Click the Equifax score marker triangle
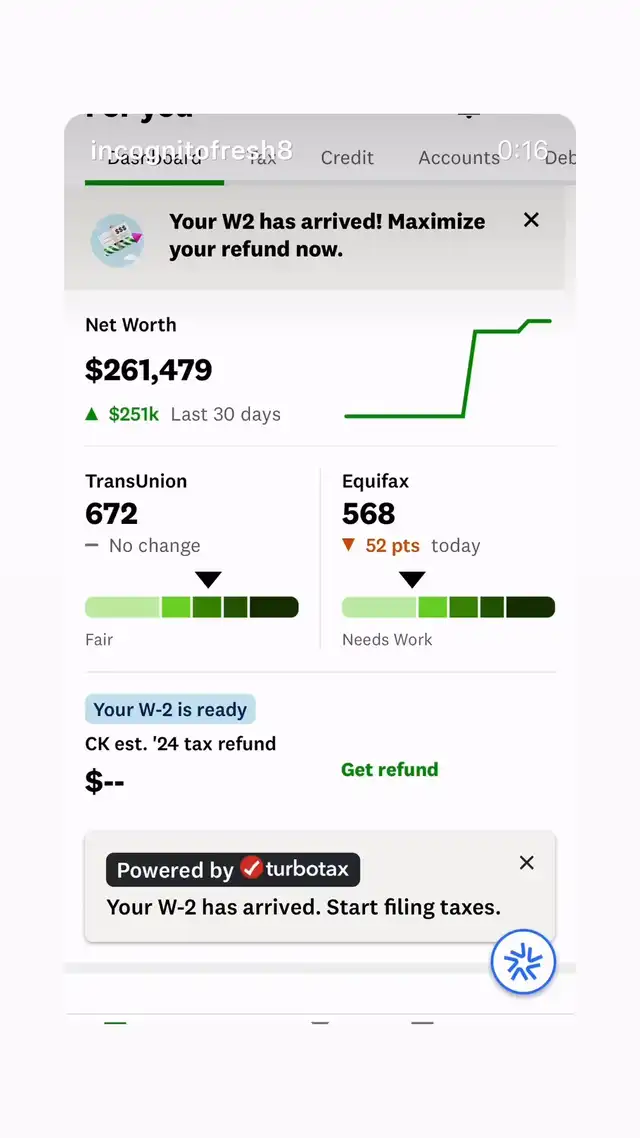 pyautogui.click(x=412, y=580)
